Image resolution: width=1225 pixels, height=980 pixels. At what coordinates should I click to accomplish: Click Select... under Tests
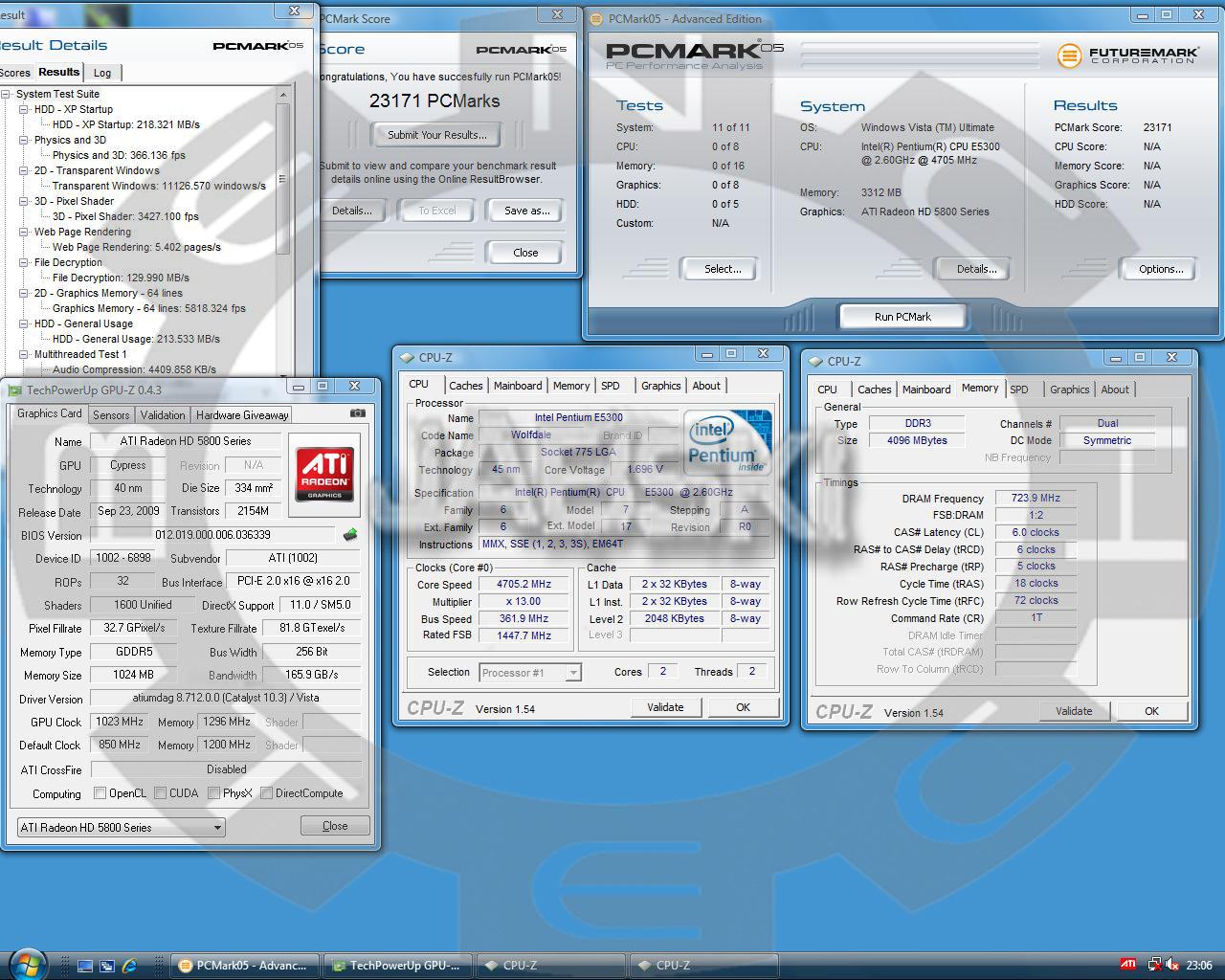pyautogui.click(x=723, y=269)
